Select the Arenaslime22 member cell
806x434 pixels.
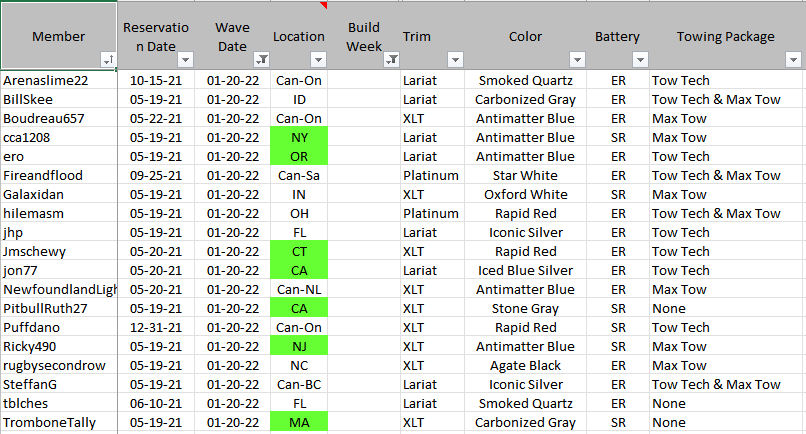coord(58,80)
